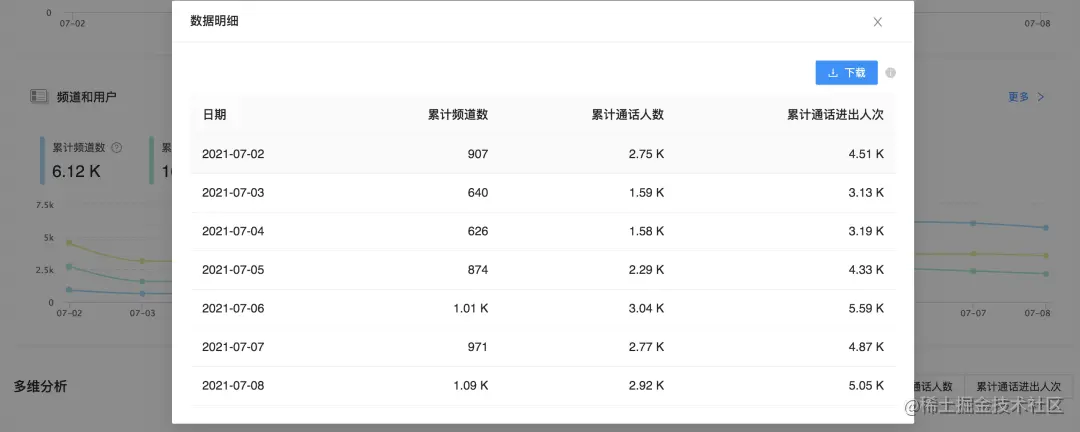Open the 更多 link in background page
Viewport: 1080px width, 432px height.
1026,97
